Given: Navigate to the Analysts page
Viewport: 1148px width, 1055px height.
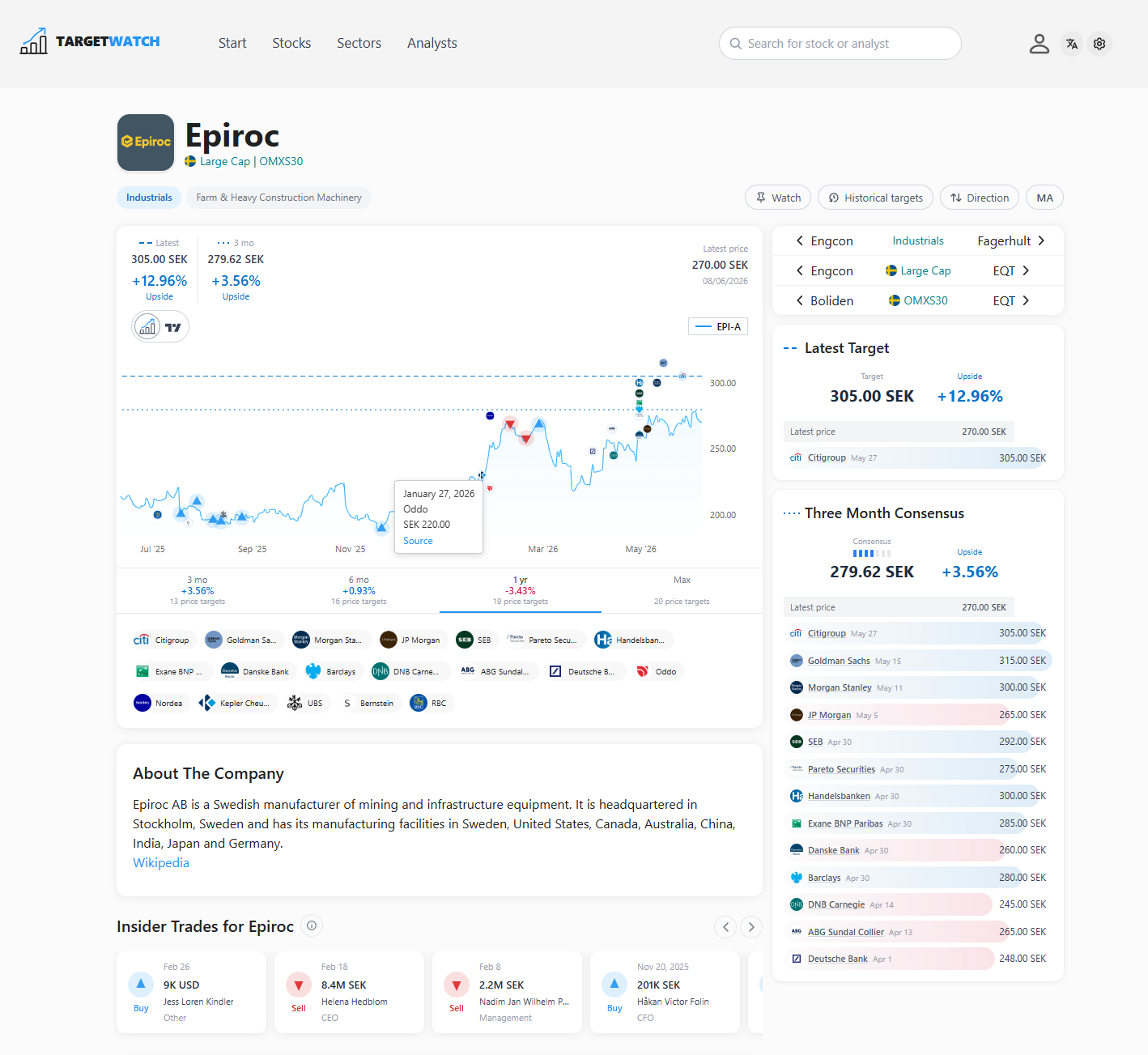Looking at the screenshot, I should [x=432, y=43].
